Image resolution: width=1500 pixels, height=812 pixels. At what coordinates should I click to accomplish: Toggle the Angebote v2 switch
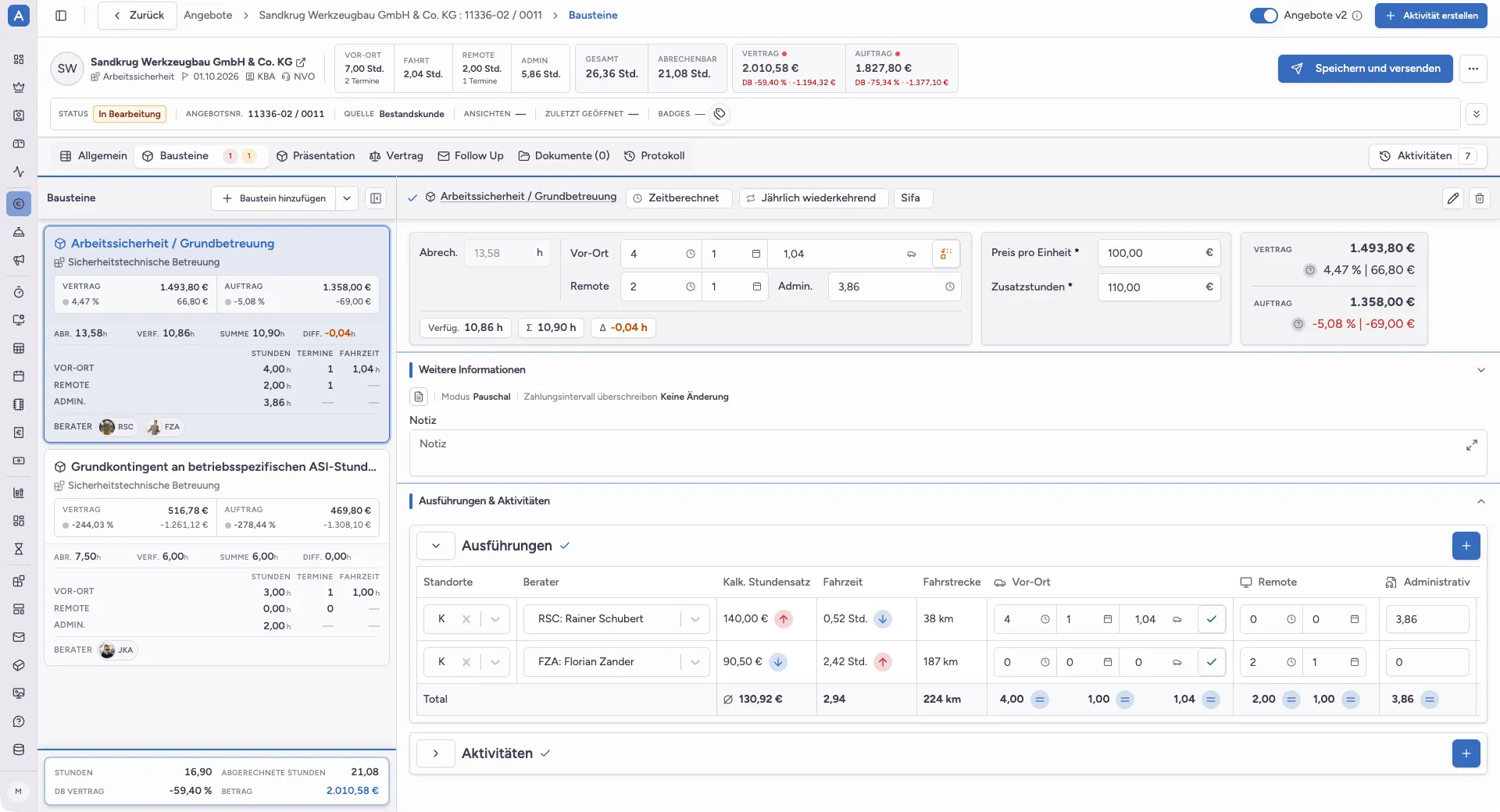click(x=1263, y=16)
